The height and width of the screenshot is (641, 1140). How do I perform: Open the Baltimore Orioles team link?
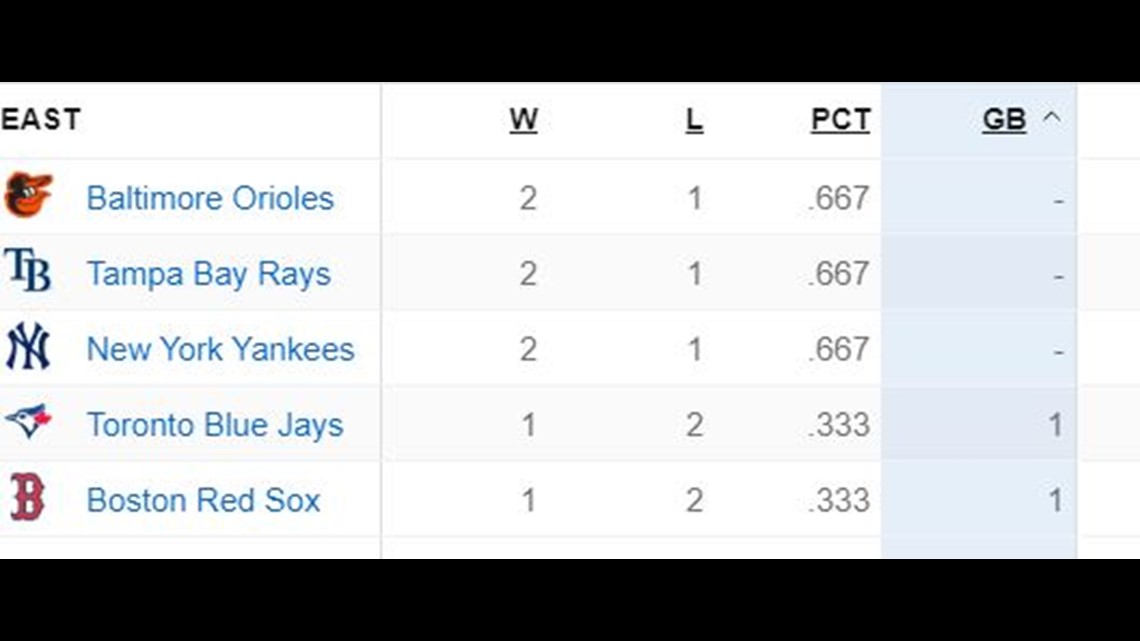coord(210,198)
